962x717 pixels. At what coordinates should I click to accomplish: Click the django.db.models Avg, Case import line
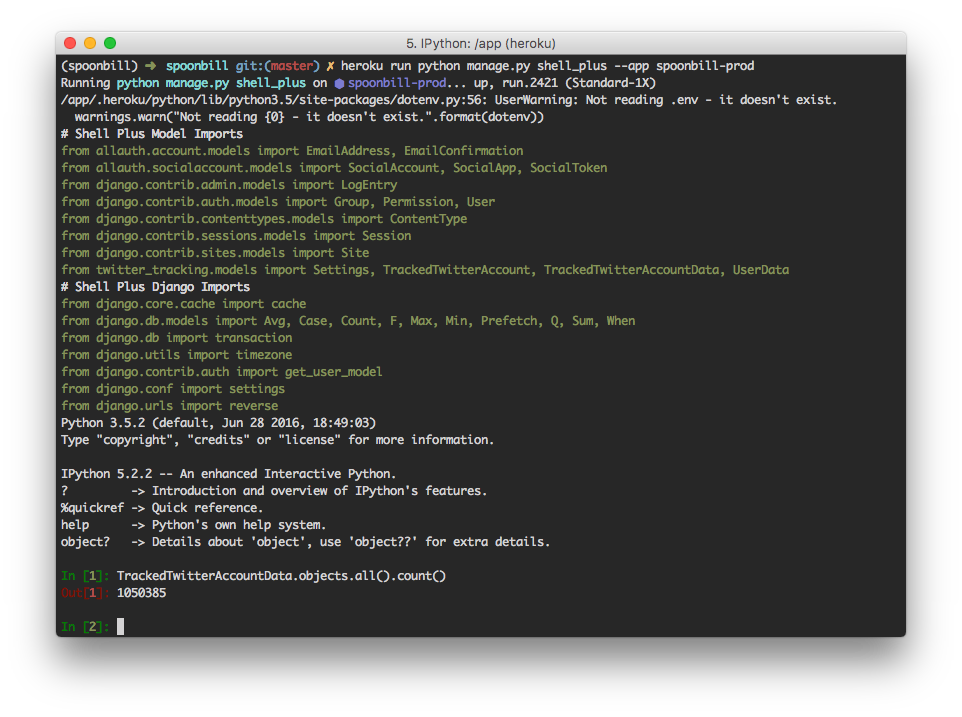click(348, 321)
